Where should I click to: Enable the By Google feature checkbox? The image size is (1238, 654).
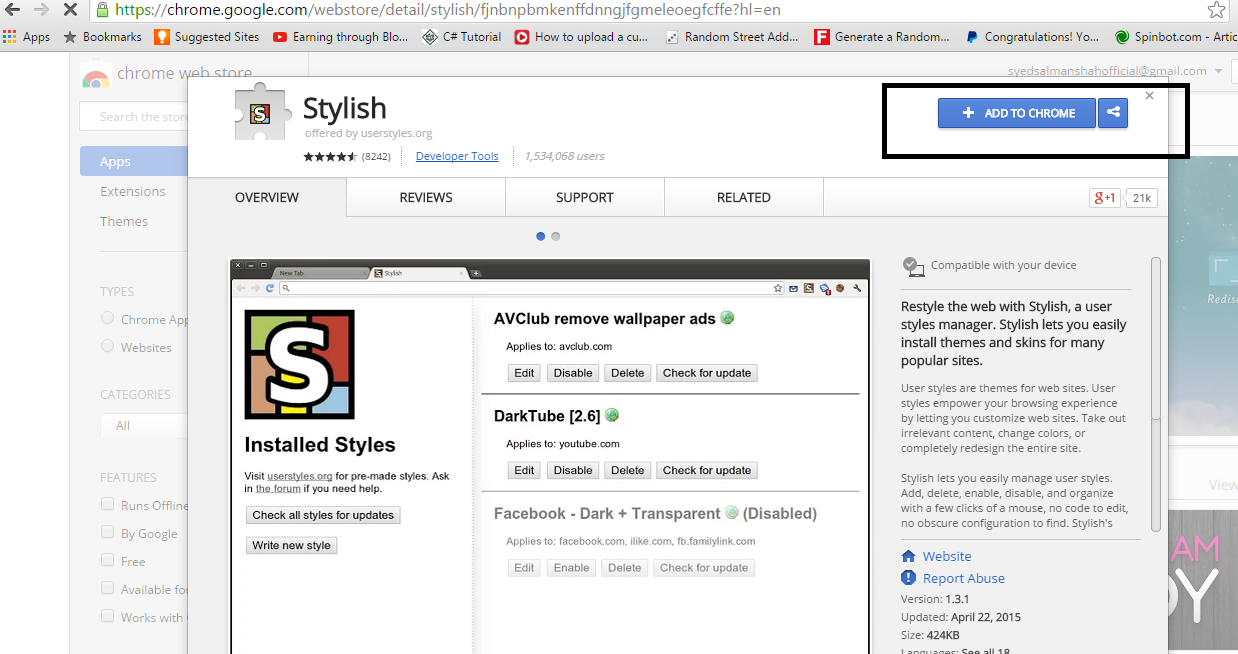[x=107, y=532]
